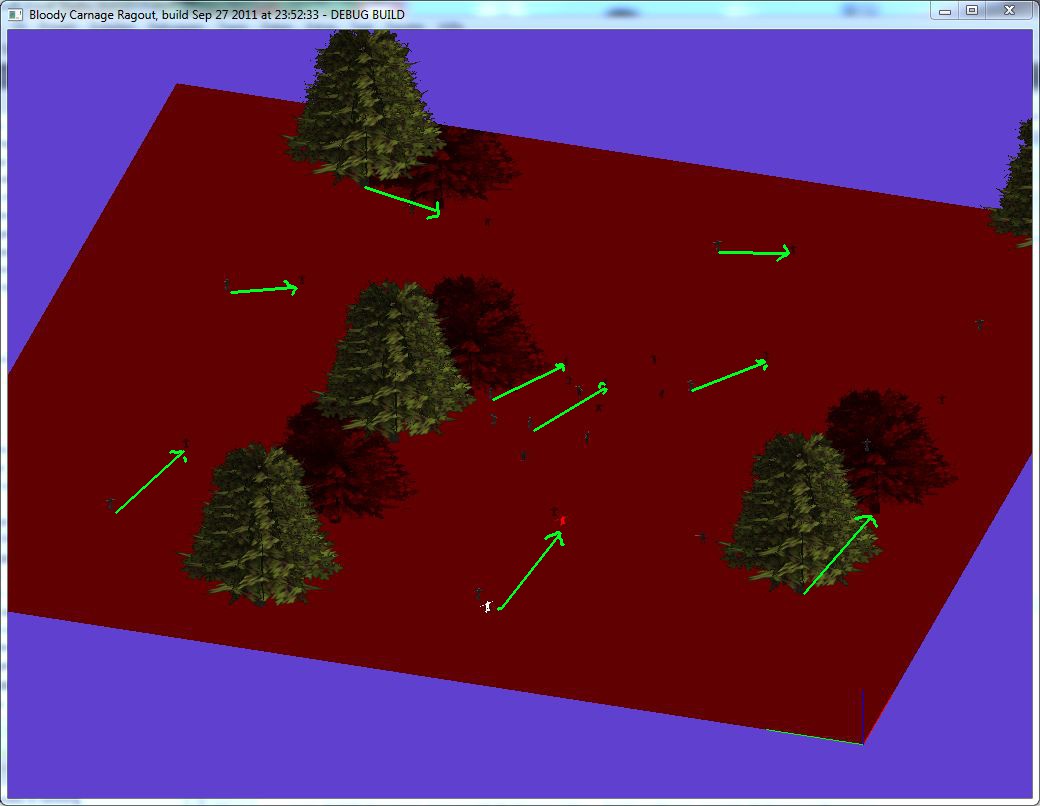Click the application icon in title bar
1040x806 pixels.
coord(15,14)
